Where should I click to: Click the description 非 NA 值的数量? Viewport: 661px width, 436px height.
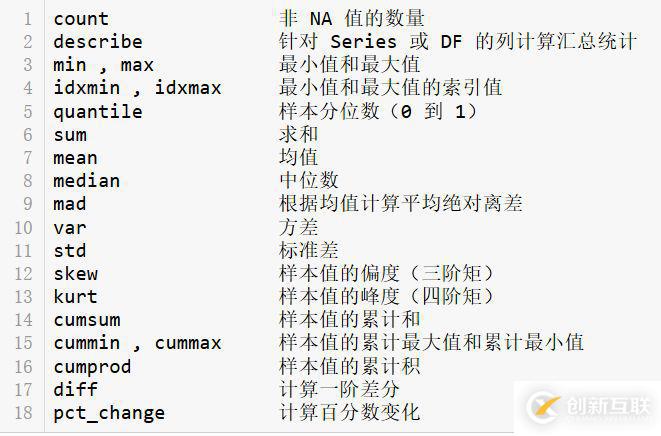[x=352, y=19]
